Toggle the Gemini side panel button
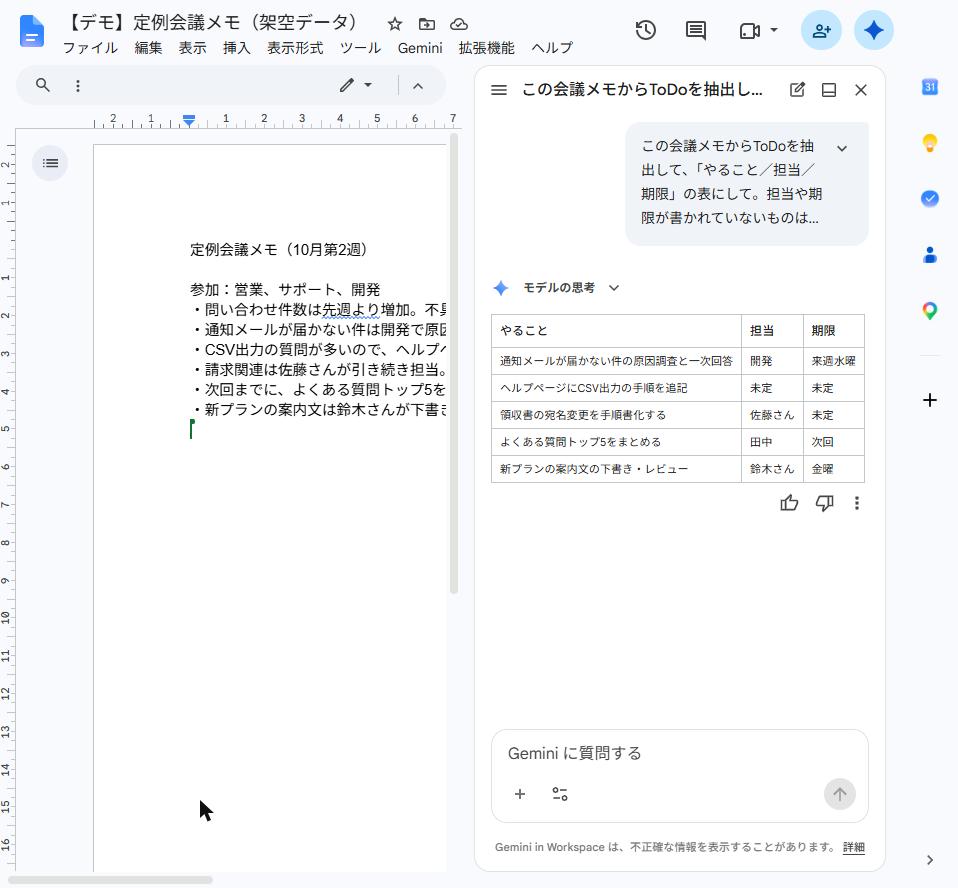 [874, 30]
